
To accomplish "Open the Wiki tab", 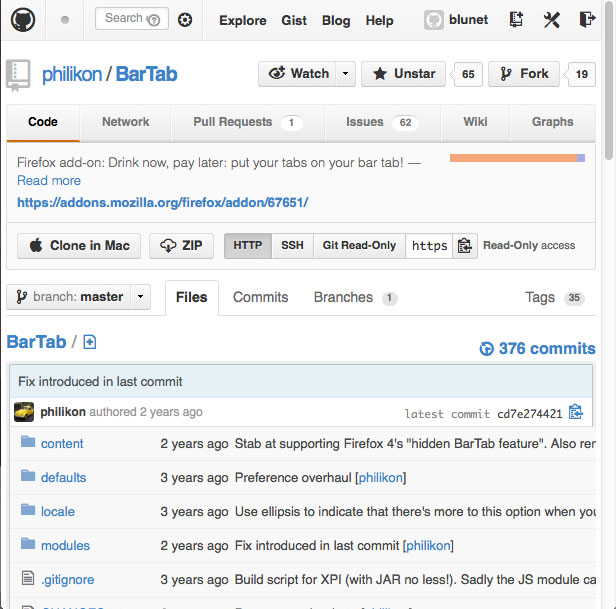I will pyautogui.click(x=475, y=122).
